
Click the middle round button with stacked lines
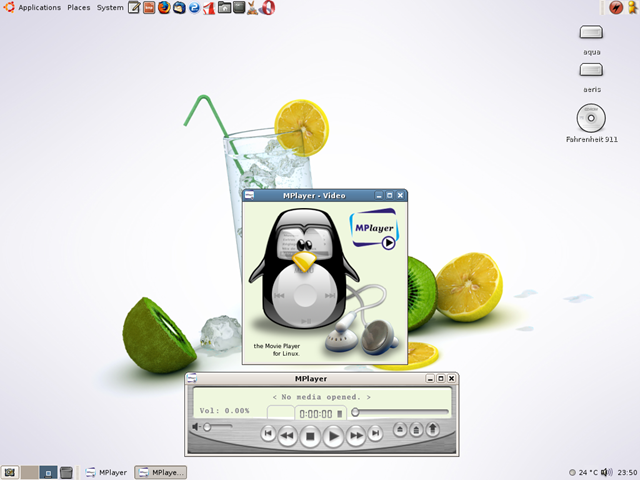[416, 430]
